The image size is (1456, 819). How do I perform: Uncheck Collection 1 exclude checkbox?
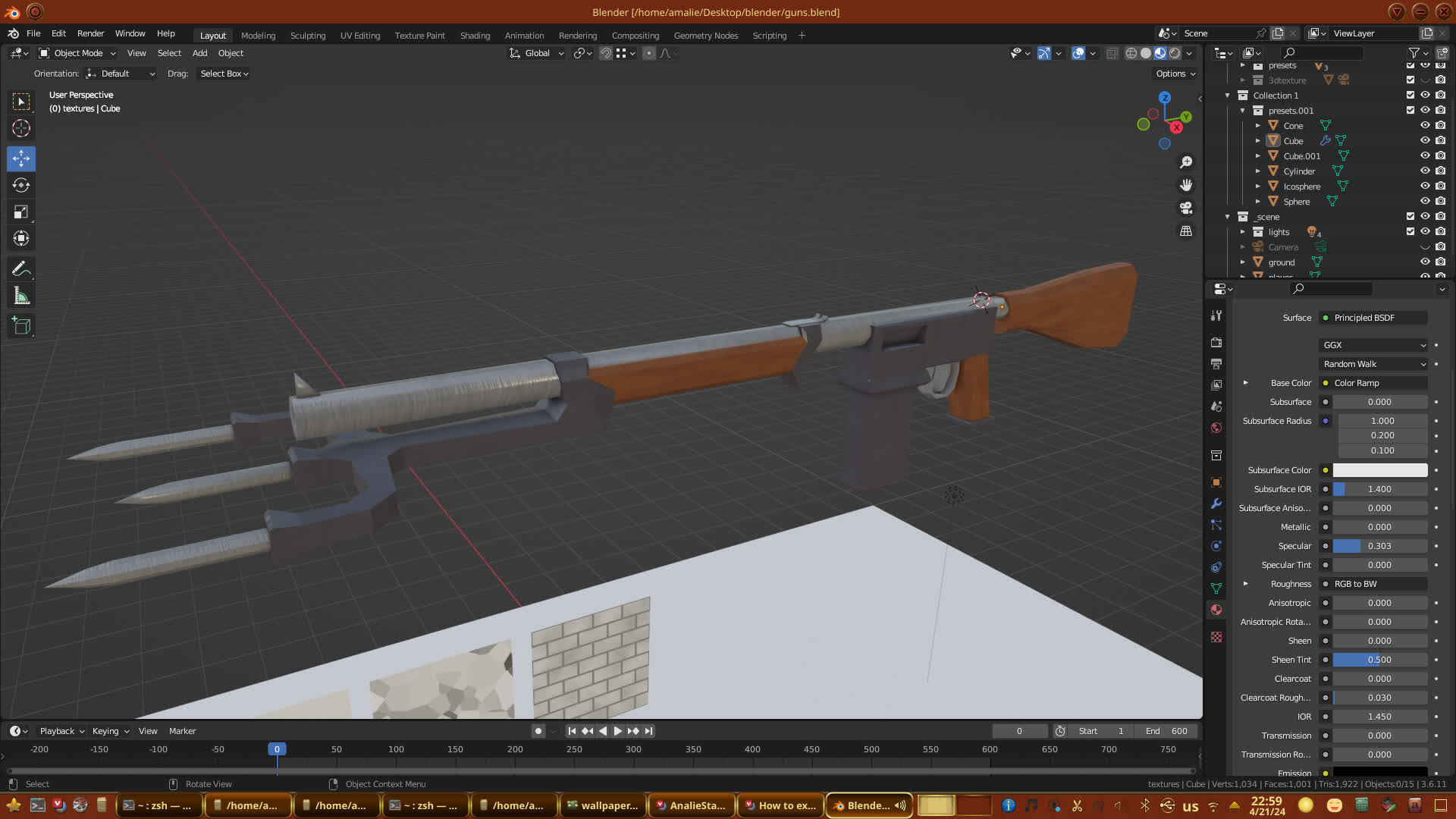(x=1410, y=96)
